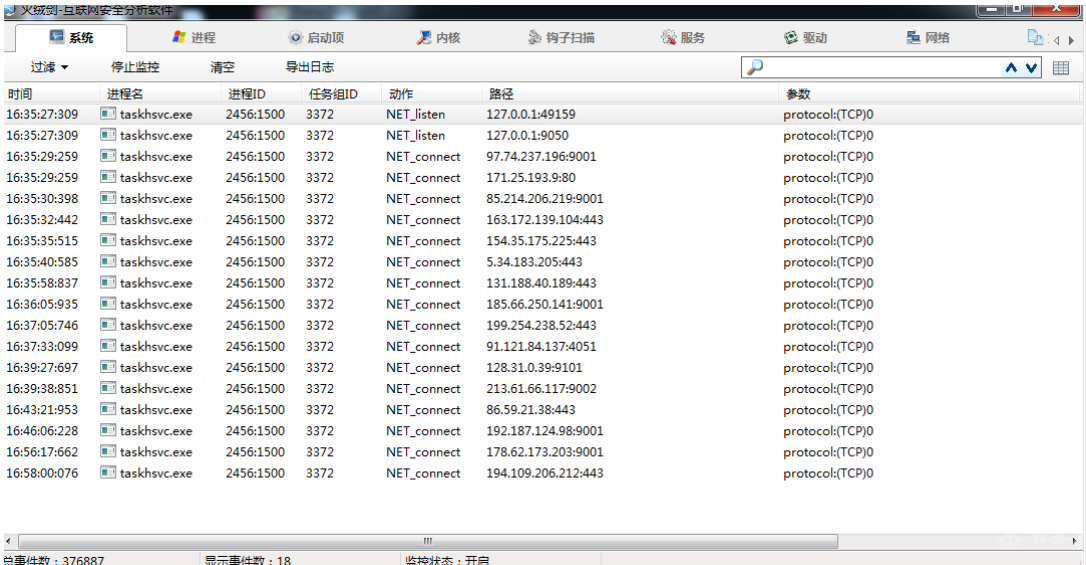Click the 钩子扫描 tab hook icon
Screen dimensions: 1086x565
coord(535,37)
